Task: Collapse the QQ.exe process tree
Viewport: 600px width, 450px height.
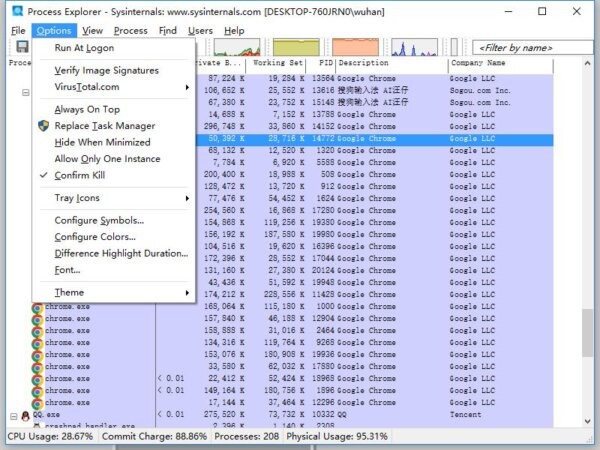Action: (13, 416)
